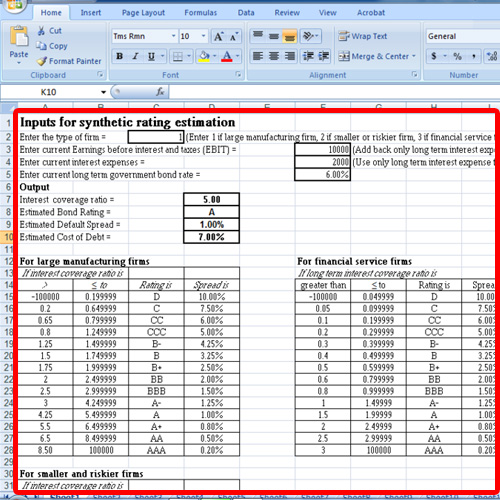Open the Insert tab
500x500 pixels.
click(x=91, y=13)
